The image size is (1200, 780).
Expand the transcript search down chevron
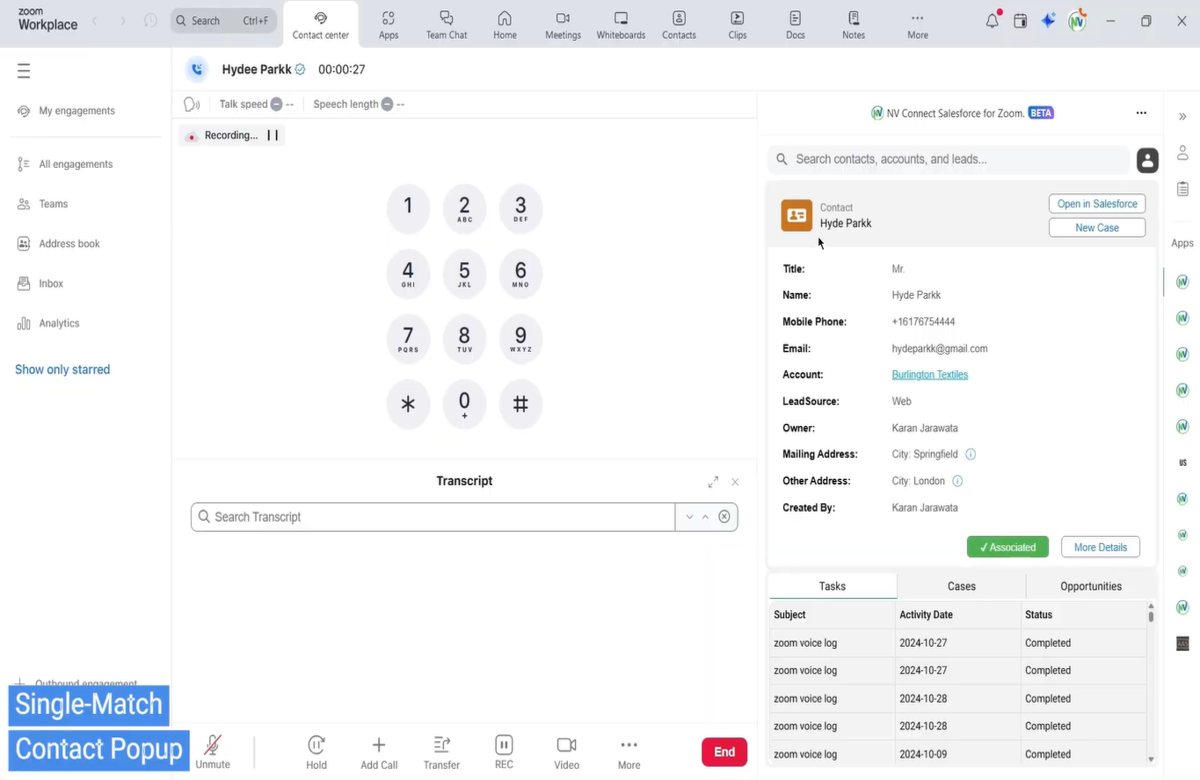(689, 517)
